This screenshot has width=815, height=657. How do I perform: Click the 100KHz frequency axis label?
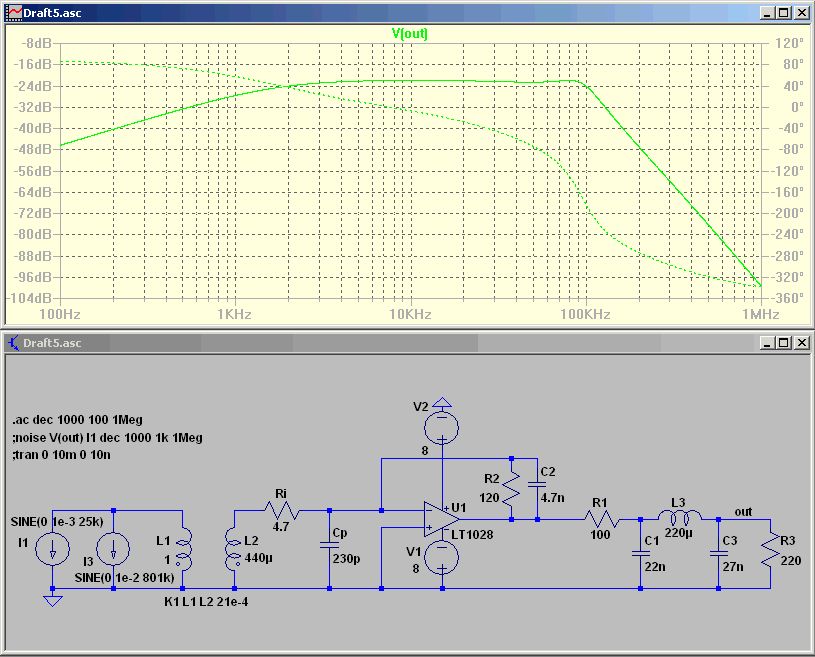[585, 314]
